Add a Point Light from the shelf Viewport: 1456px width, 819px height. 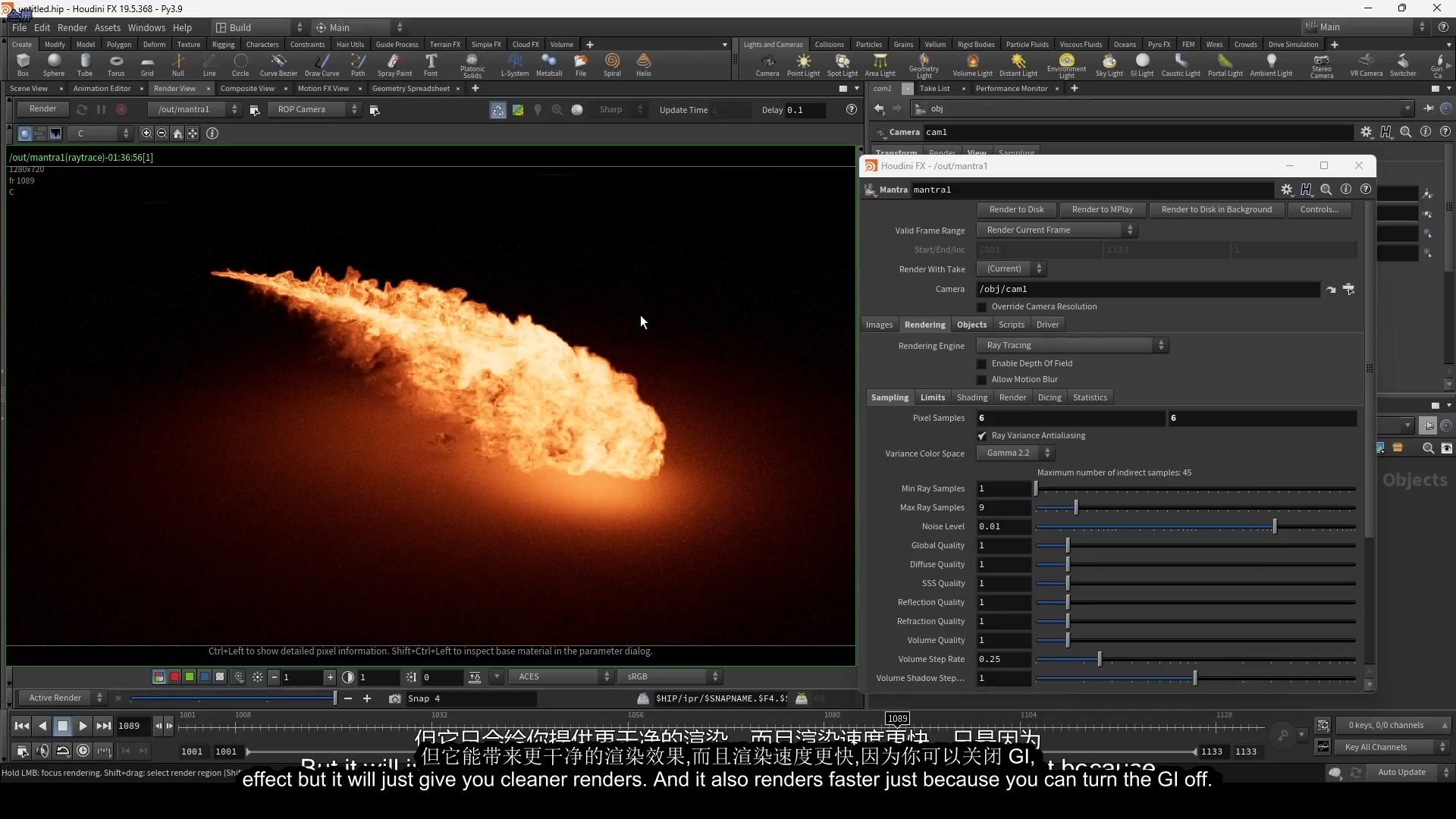pos(803,64)
